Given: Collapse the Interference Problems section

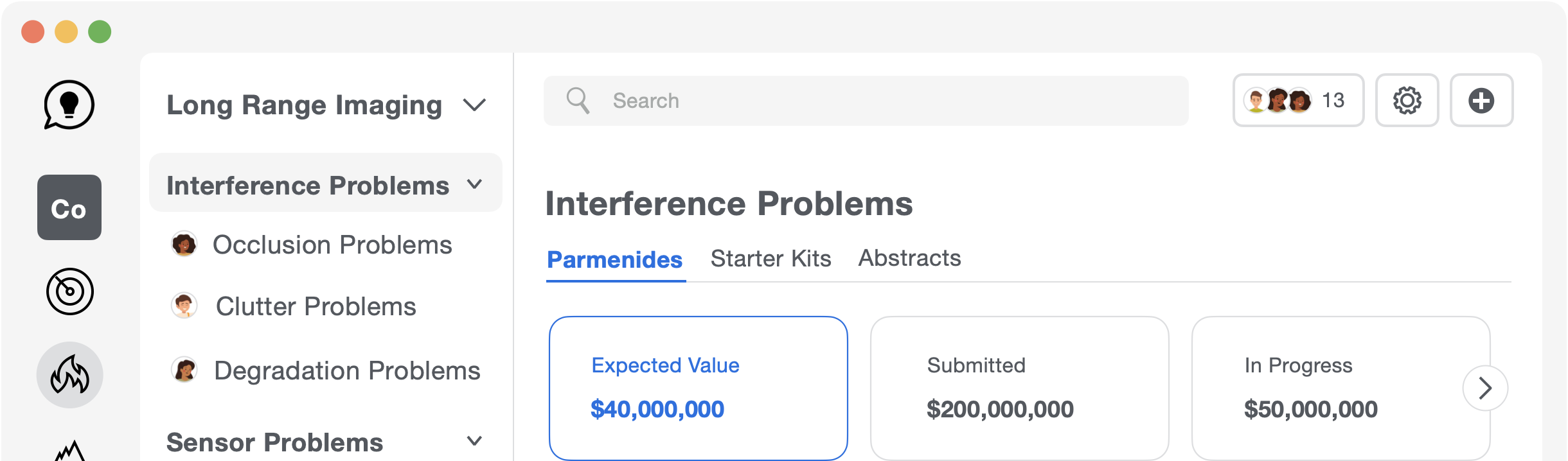Looking at the screenshot, I should click(x=474, y=185).
